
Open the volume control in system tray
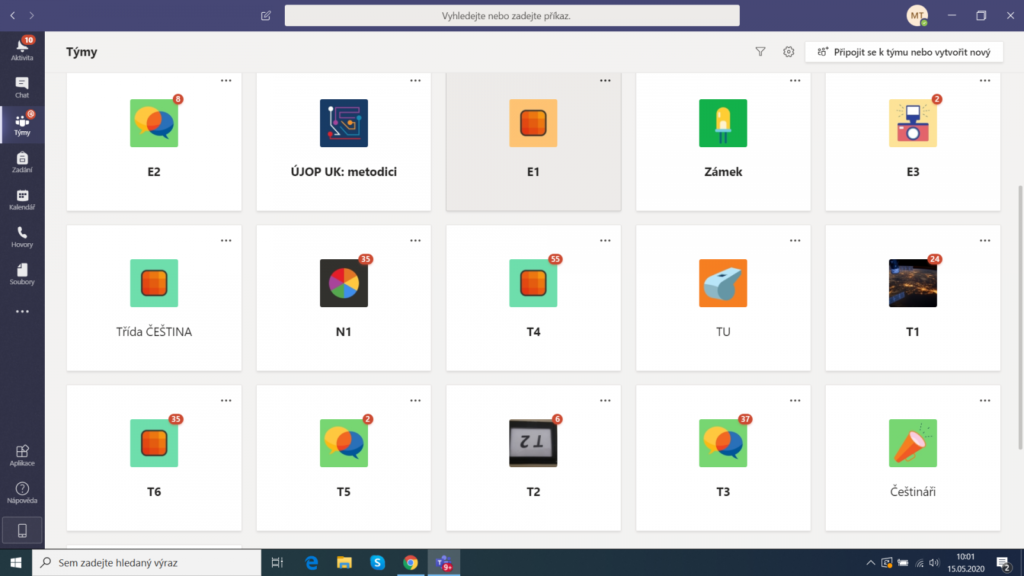click(x=935, y=562)
